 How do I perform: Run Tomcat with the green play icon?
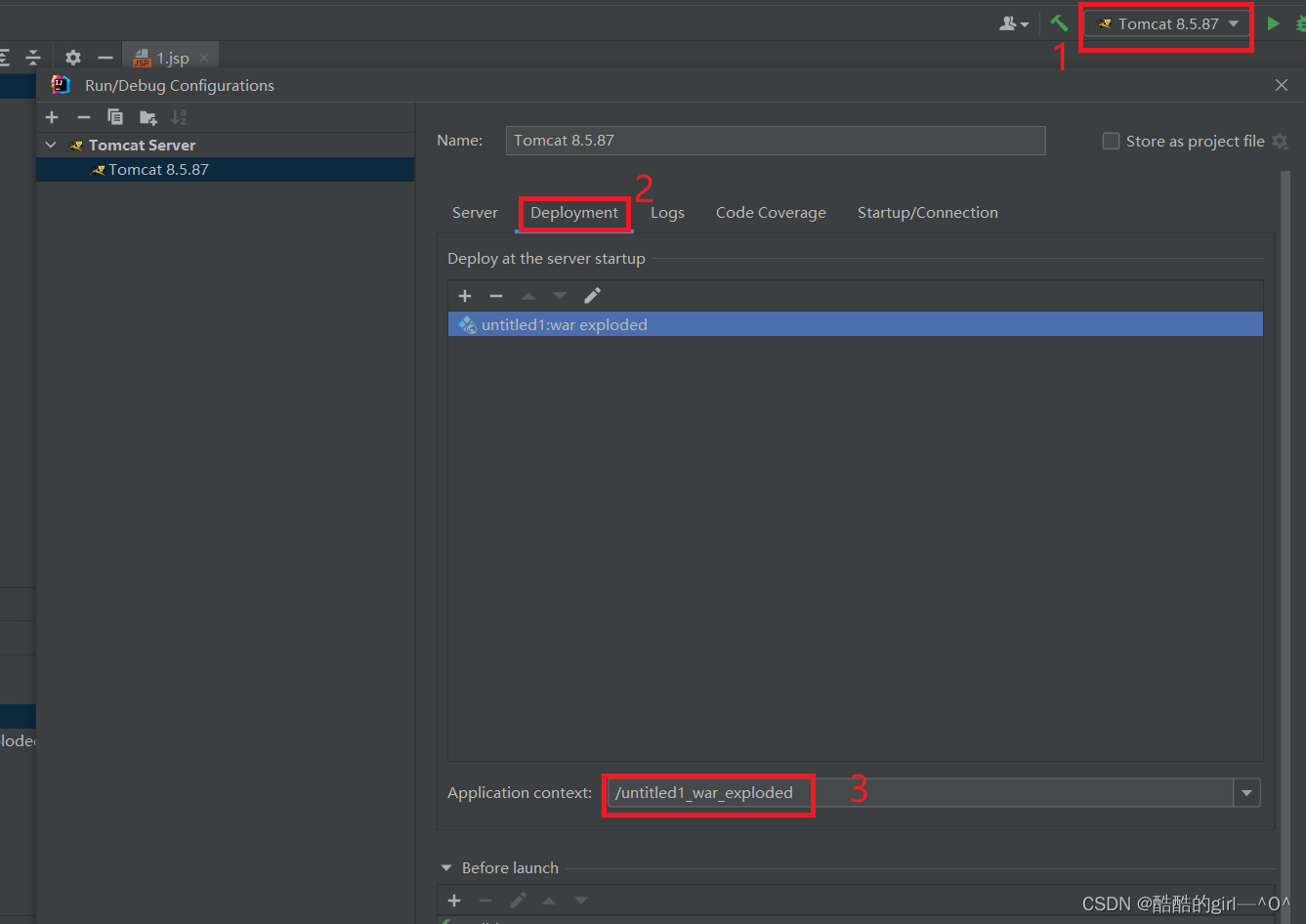pos(1273,23)
